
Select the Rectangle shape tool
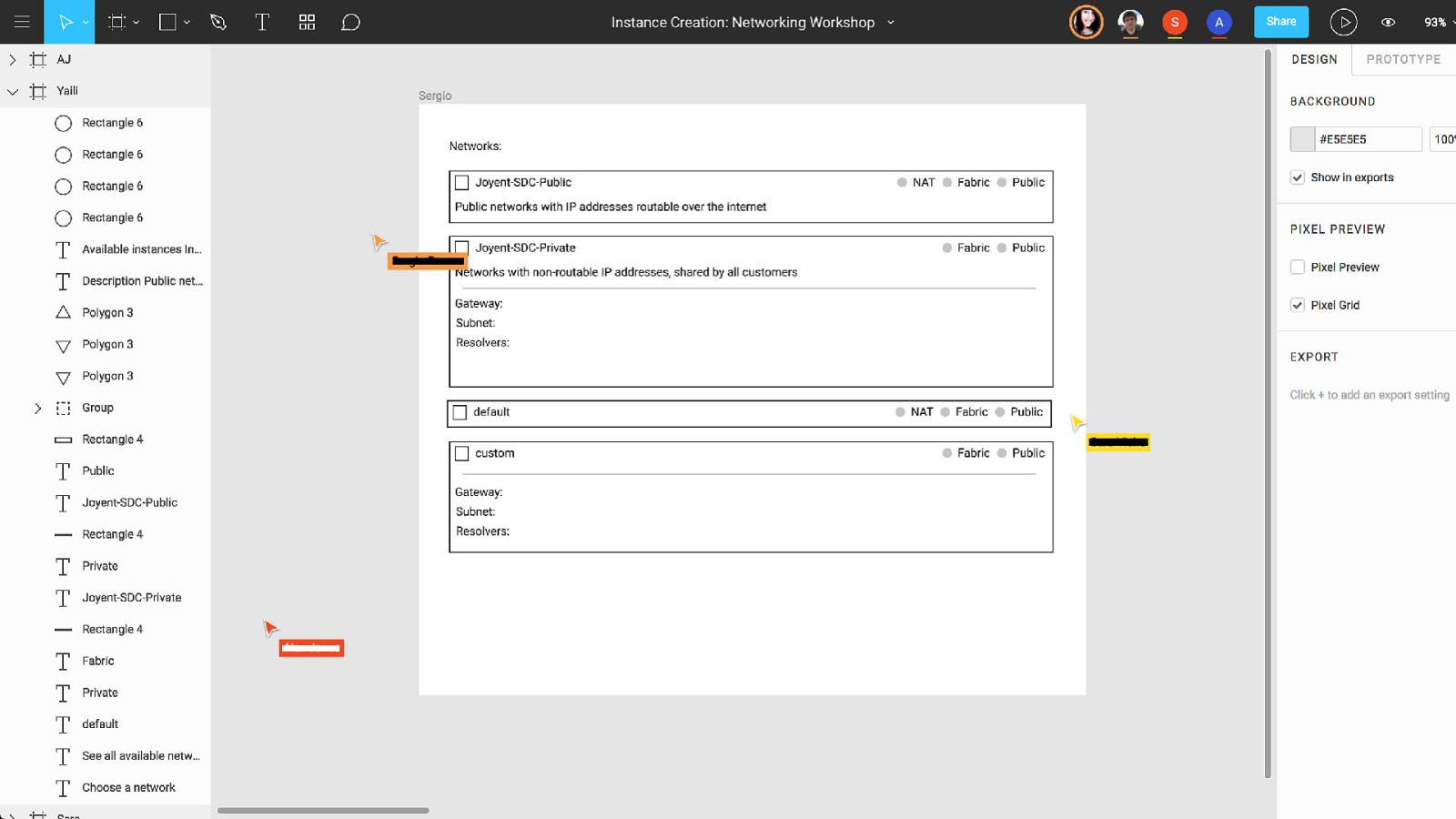[x=167, y=22]
